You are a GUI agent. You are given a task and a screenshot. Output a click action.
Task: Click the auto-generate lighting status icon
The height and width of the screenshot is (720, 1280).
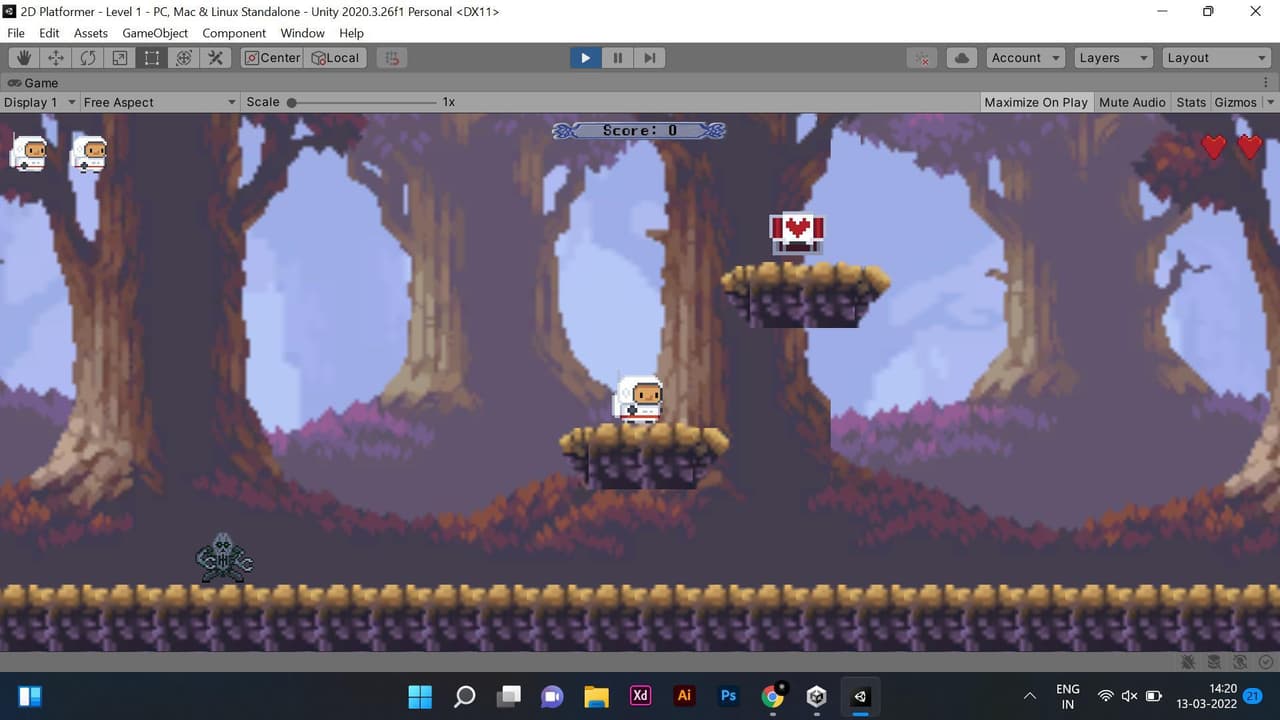(x=1240, y=662)
